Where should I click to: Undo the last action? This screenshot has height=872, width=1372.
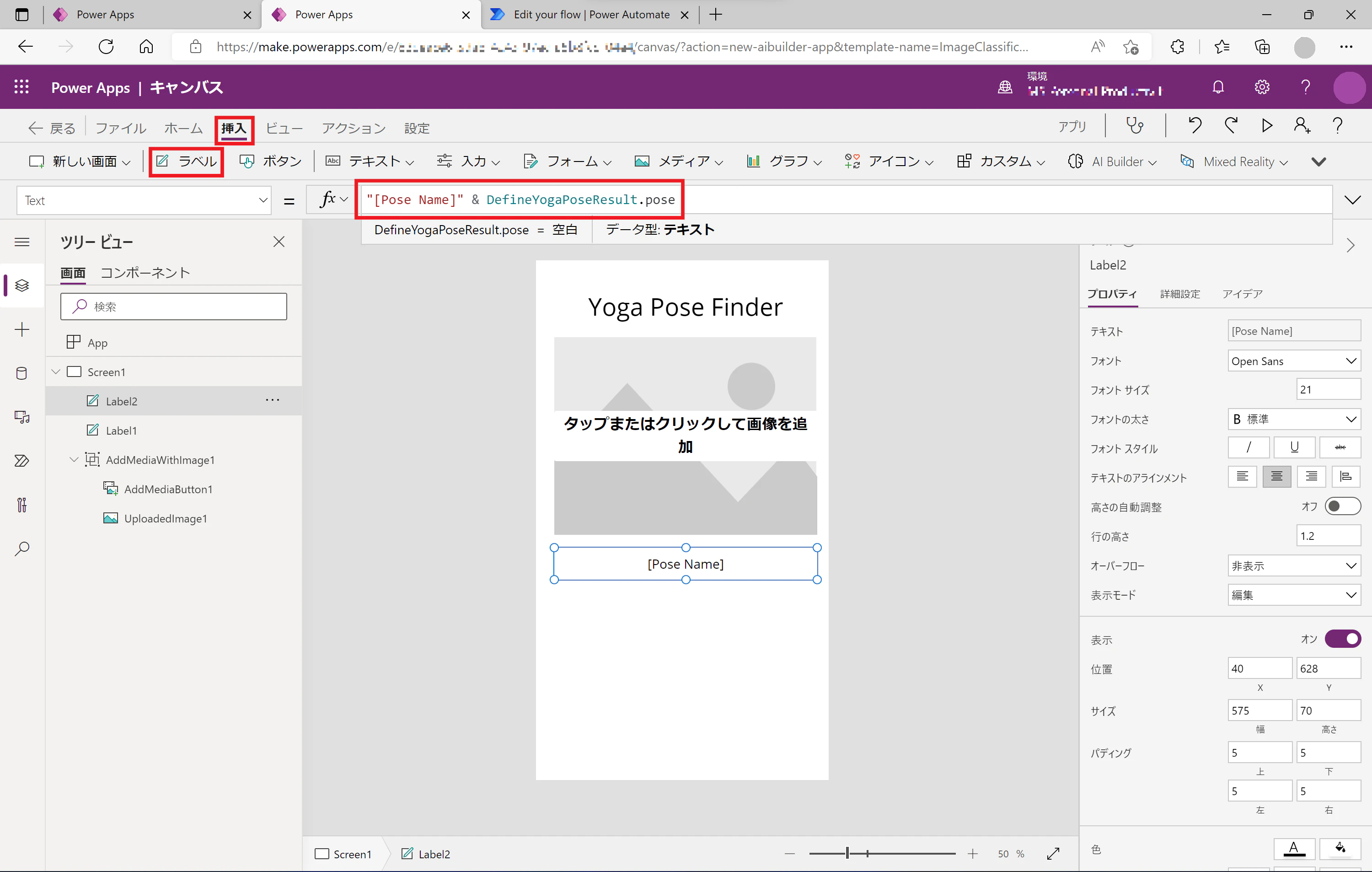1195,125
